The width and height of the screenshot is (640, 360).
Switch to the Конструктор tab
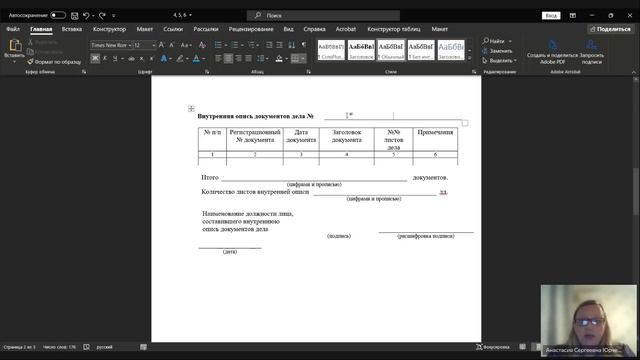[x=109, y=29]
